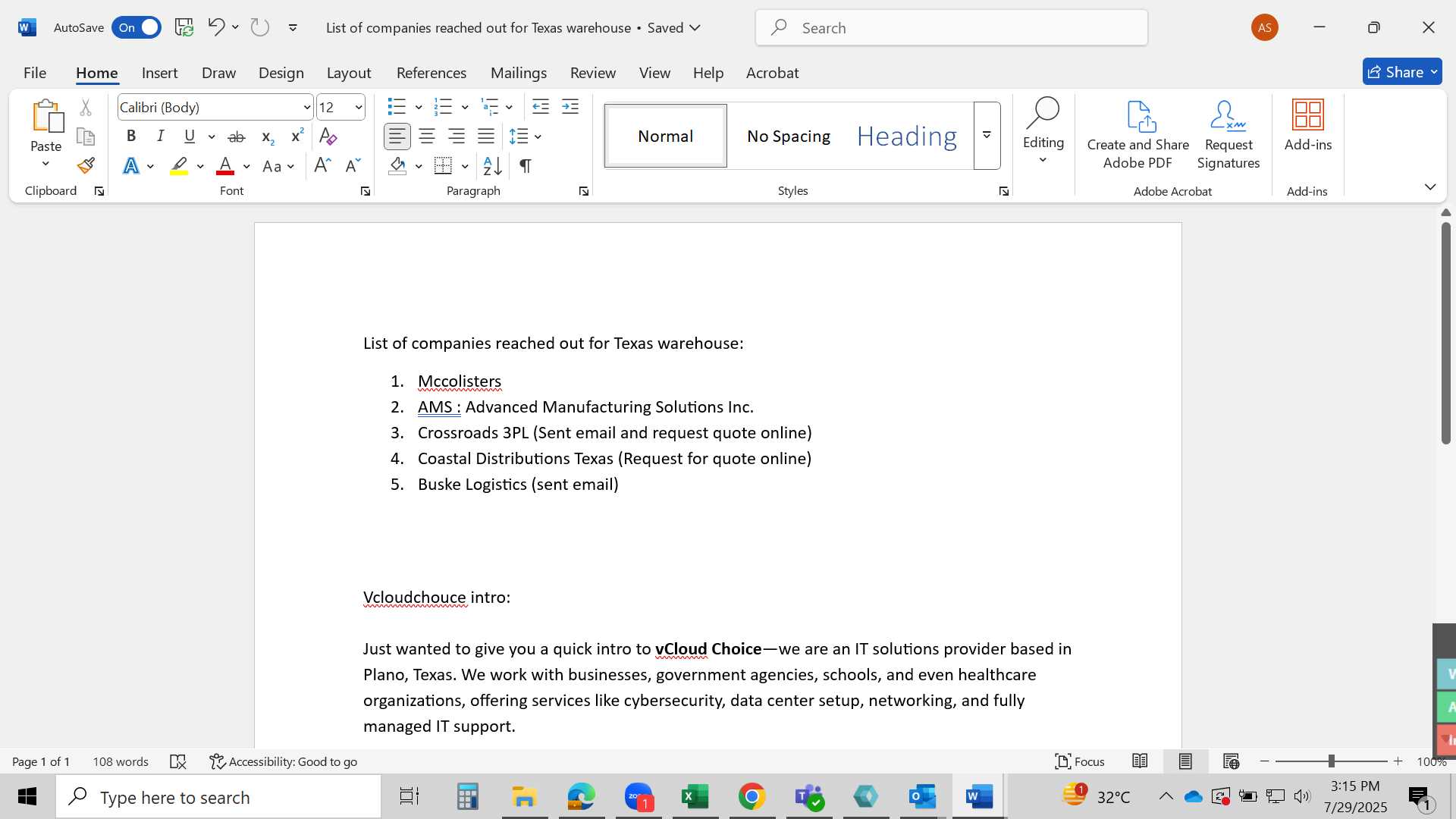Image resolution: width=1456 pixels, height=819 pixels.
Task: Apply the Heading style
Action: 907,136
